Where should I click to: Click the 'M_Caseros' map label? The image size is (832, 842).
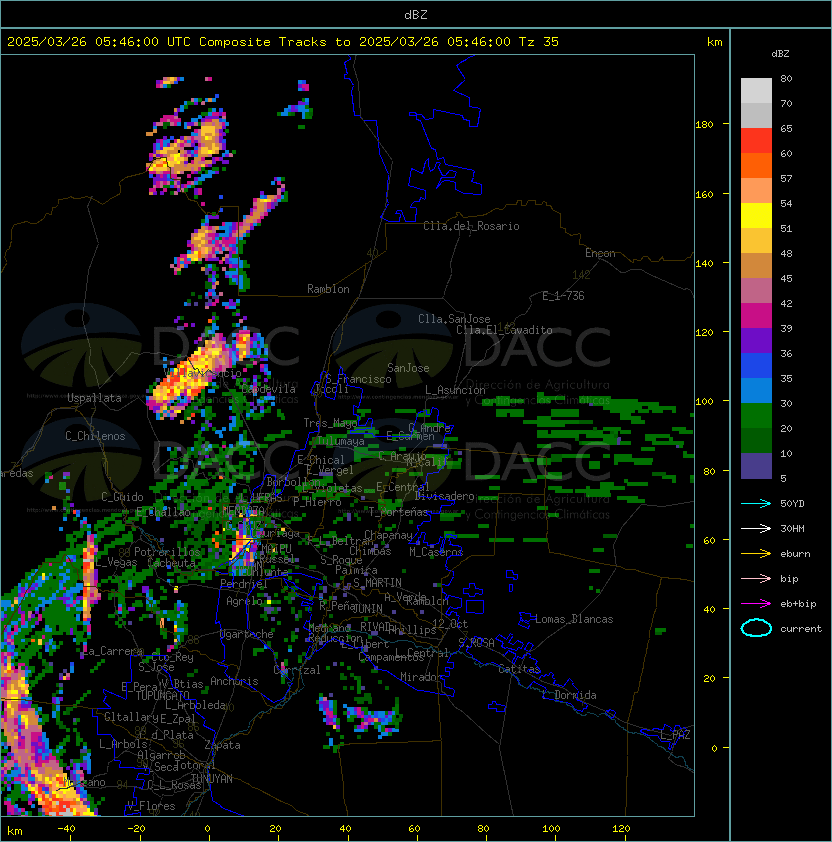436,551
